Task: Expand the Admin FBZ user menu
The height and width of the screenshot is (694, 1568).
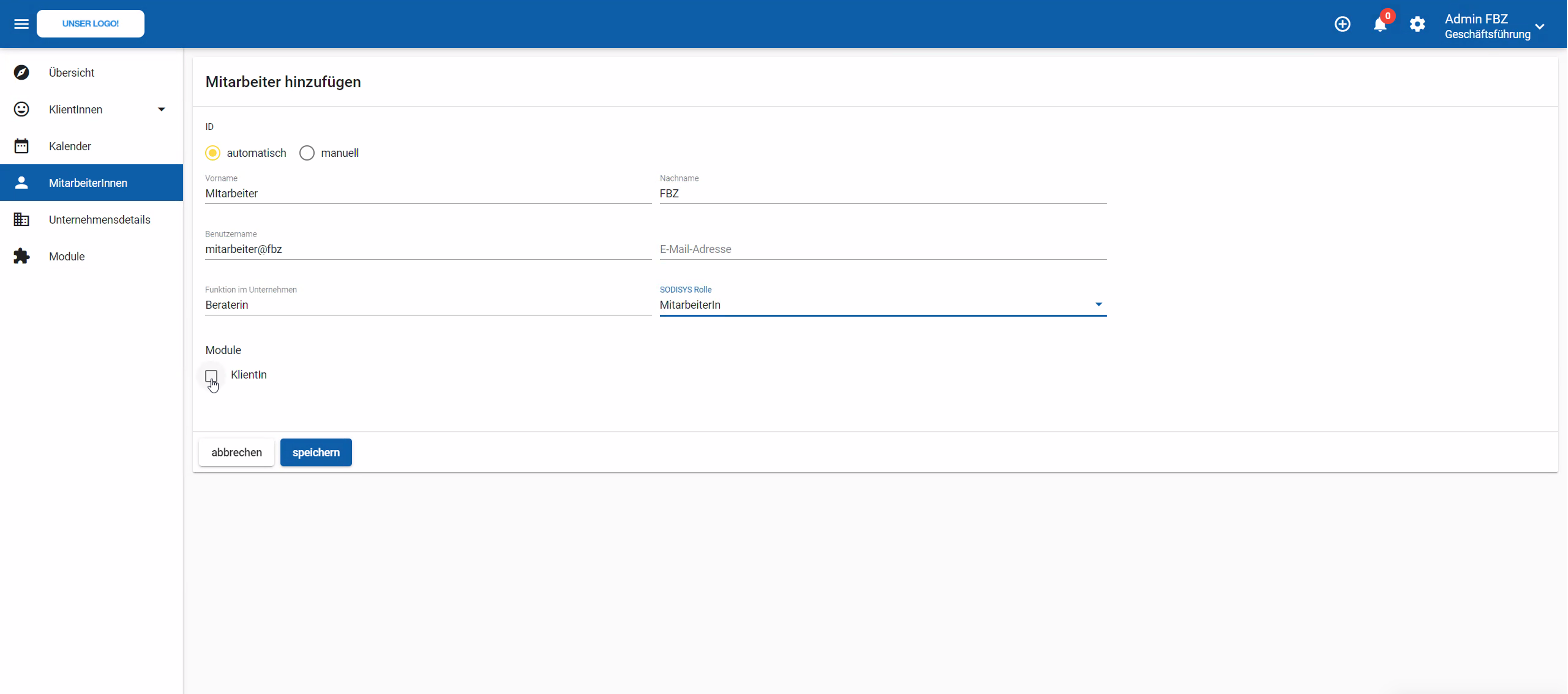Action: pos(1494,26)
